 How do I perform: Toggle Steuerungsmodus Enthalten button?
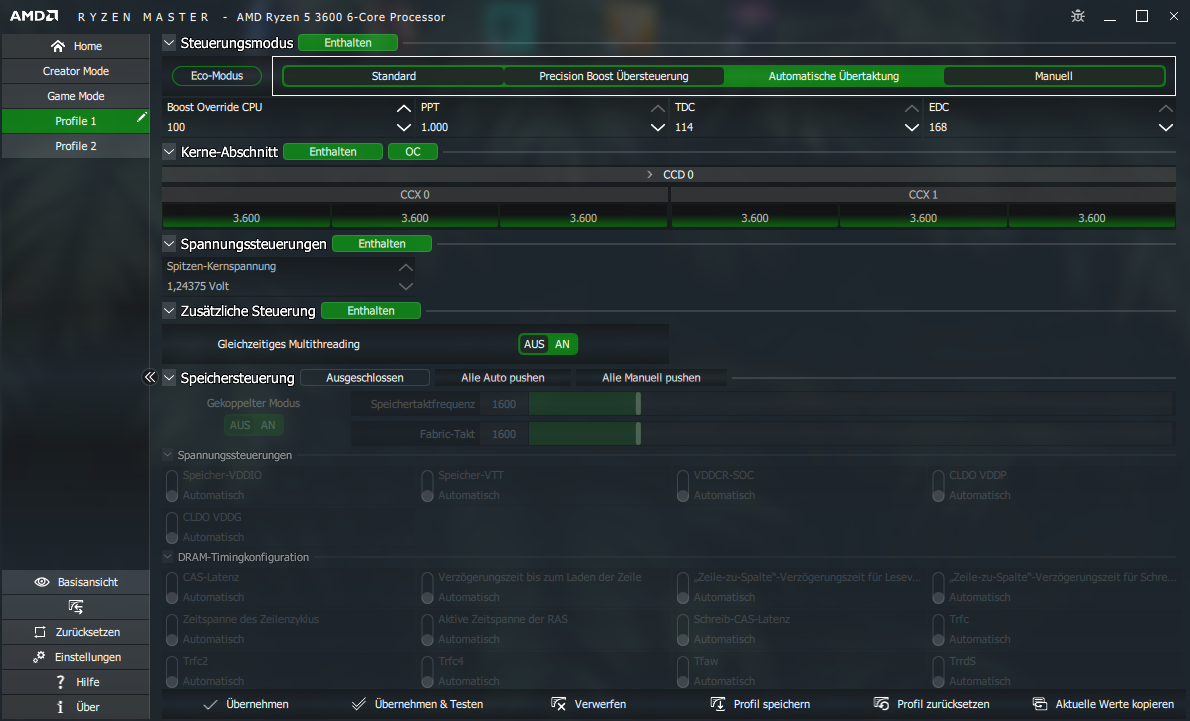point(348,43)
